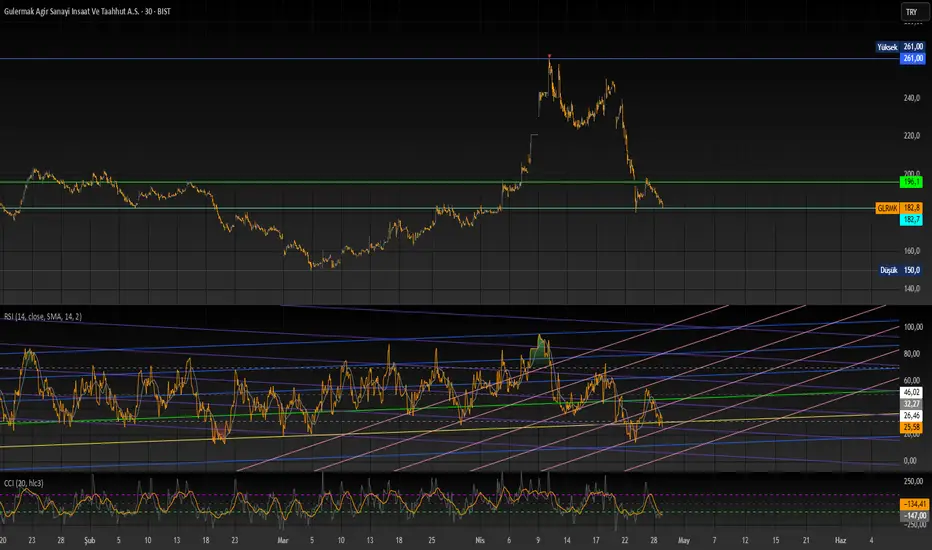Click the Haz label on the time axis
The width and height of the screenshot is (932, 550).
[x=840, y=540]
